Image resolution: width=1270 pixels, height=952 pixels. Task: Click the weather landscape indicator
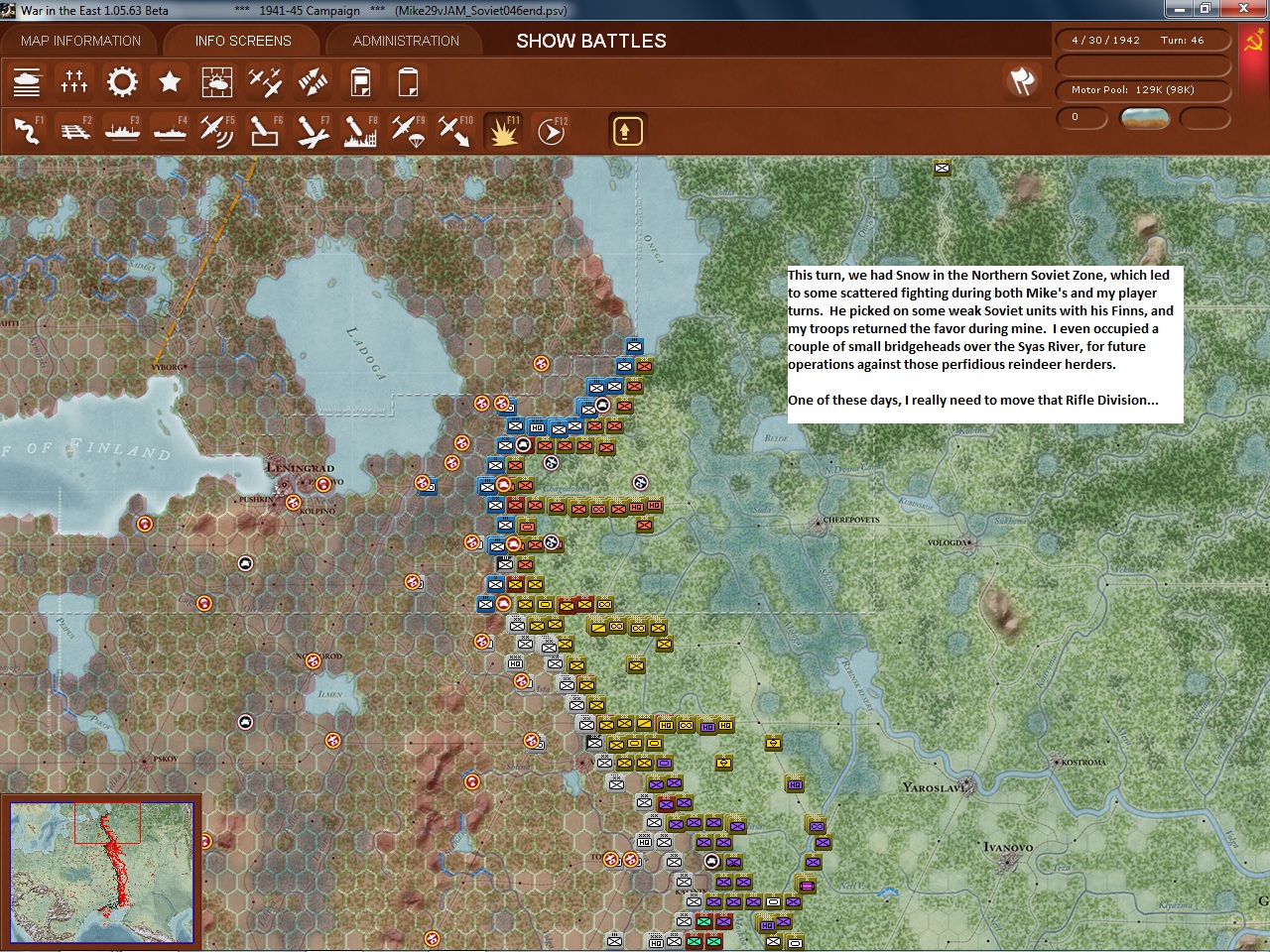click(1144, 118)
